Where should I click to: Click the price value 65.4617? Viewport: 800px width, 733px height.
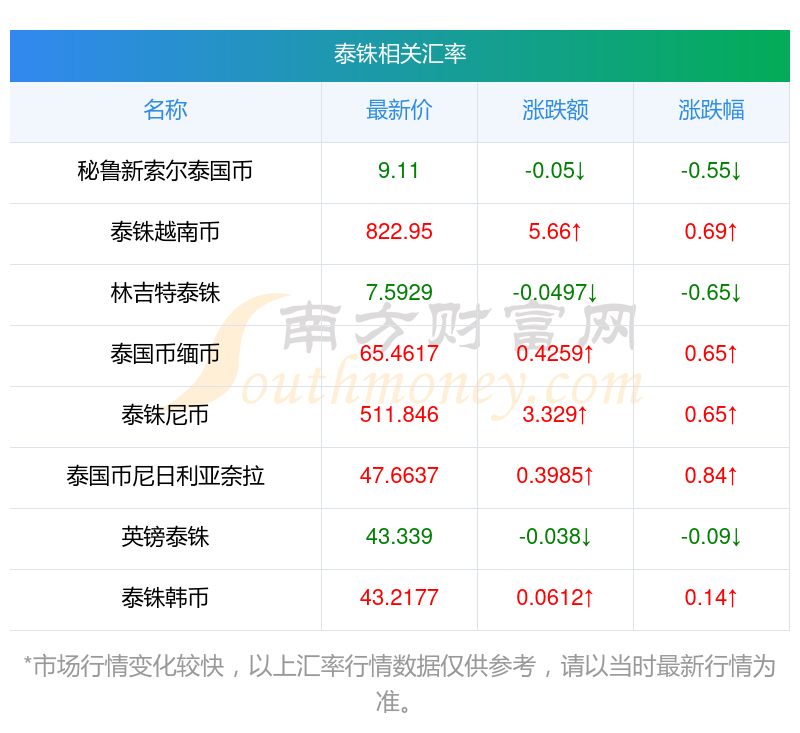tap(399, 353)
